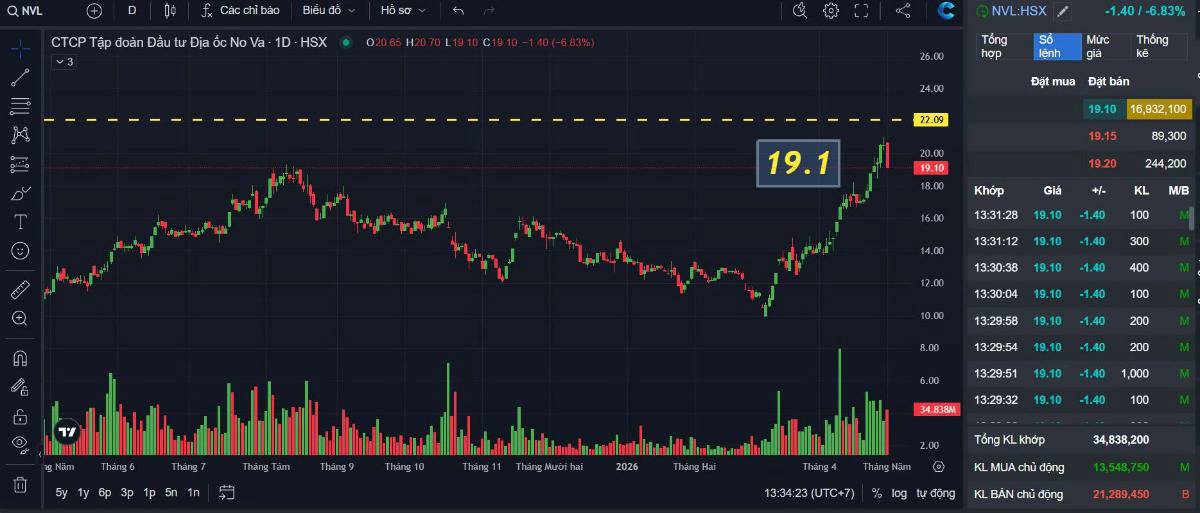Screen dimensions: 1200x513
Task: Click the 13:31:28 trade row
Action: pos(1081,215)
